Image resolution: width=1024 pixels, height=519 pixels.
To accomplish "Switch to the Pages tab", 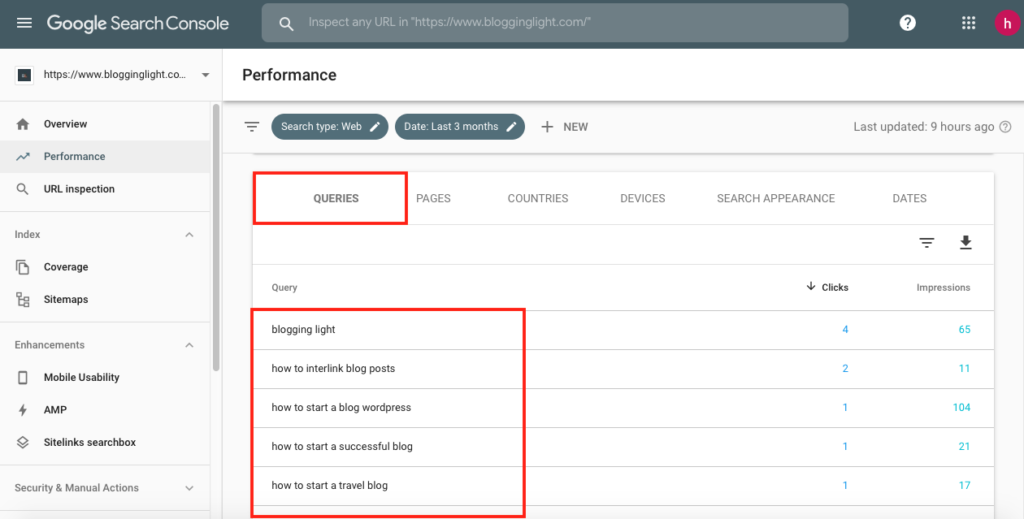I will point(434,198).
